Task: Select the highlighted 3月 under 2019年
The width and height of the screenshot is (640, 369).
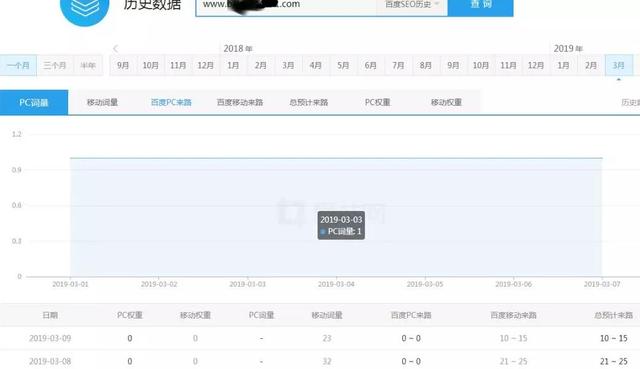Action: (618, 65)
